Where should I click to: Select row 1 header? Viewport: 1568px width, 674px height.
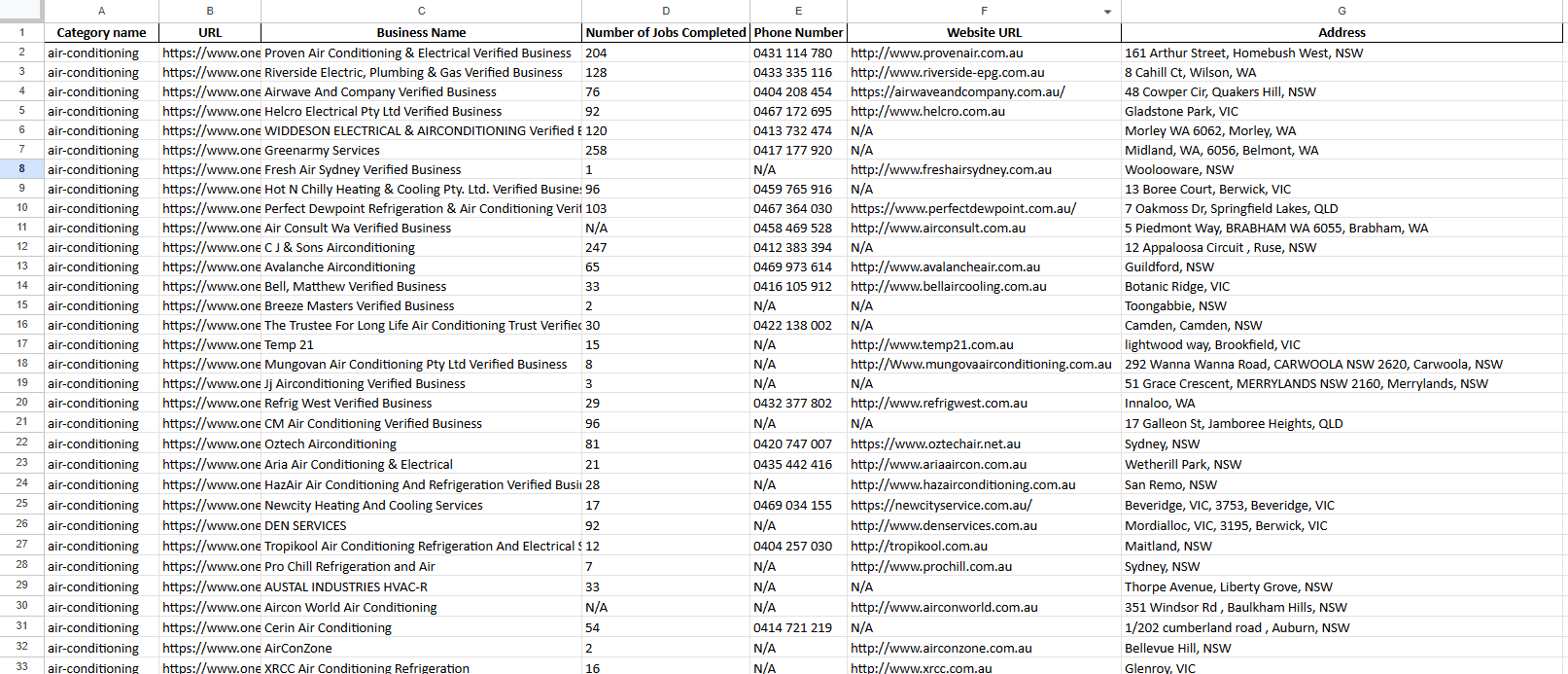point(21,32)
